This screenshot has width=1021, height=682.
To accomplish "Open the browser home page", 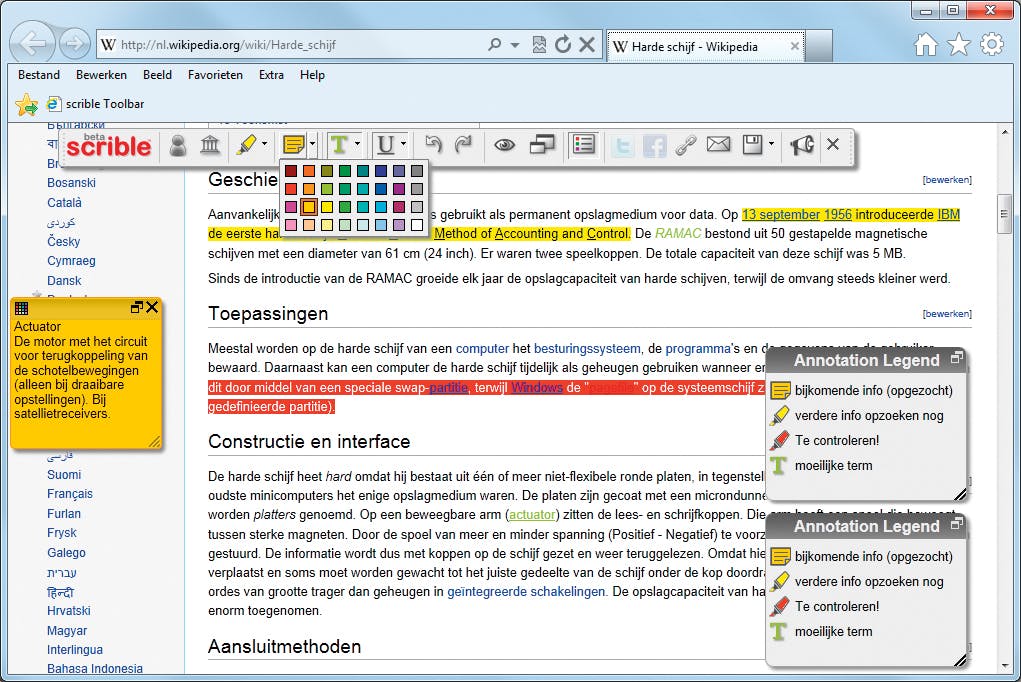I will (925, 44).
